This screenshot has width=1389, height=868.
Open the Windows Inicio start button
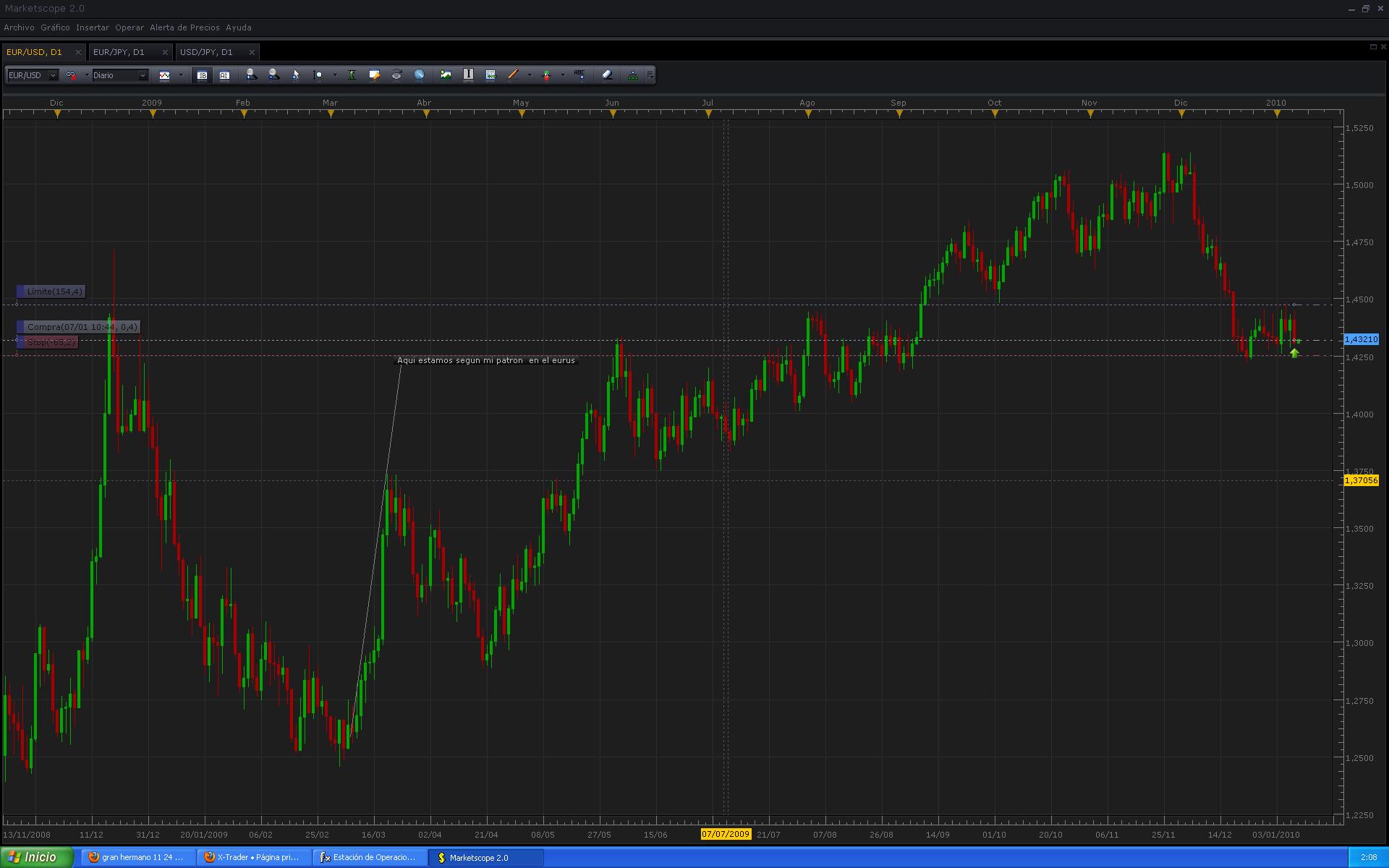[x=36, y=857]
